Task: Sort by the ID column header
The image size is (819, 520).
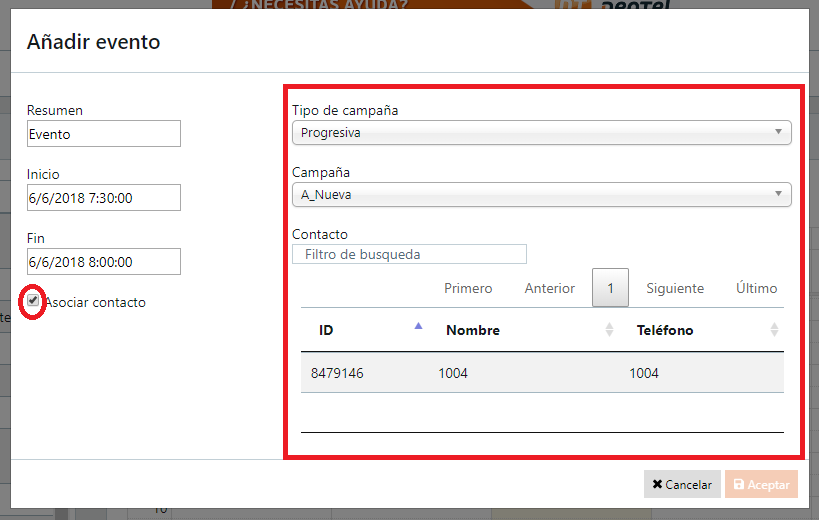Action: (x=365, y=330)
